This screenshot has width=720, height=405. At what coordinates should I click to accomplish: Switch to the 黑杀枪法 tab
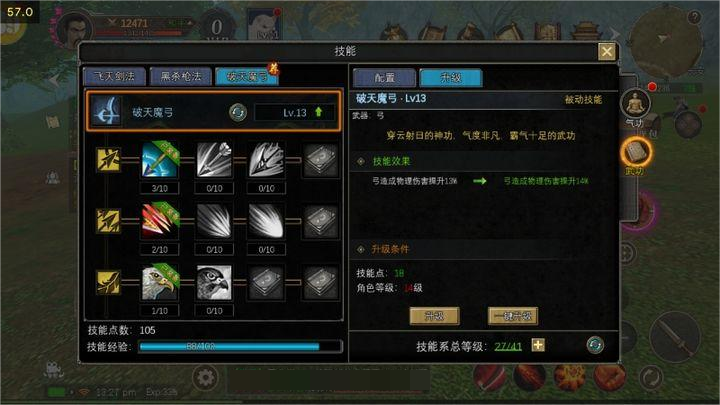180,76
